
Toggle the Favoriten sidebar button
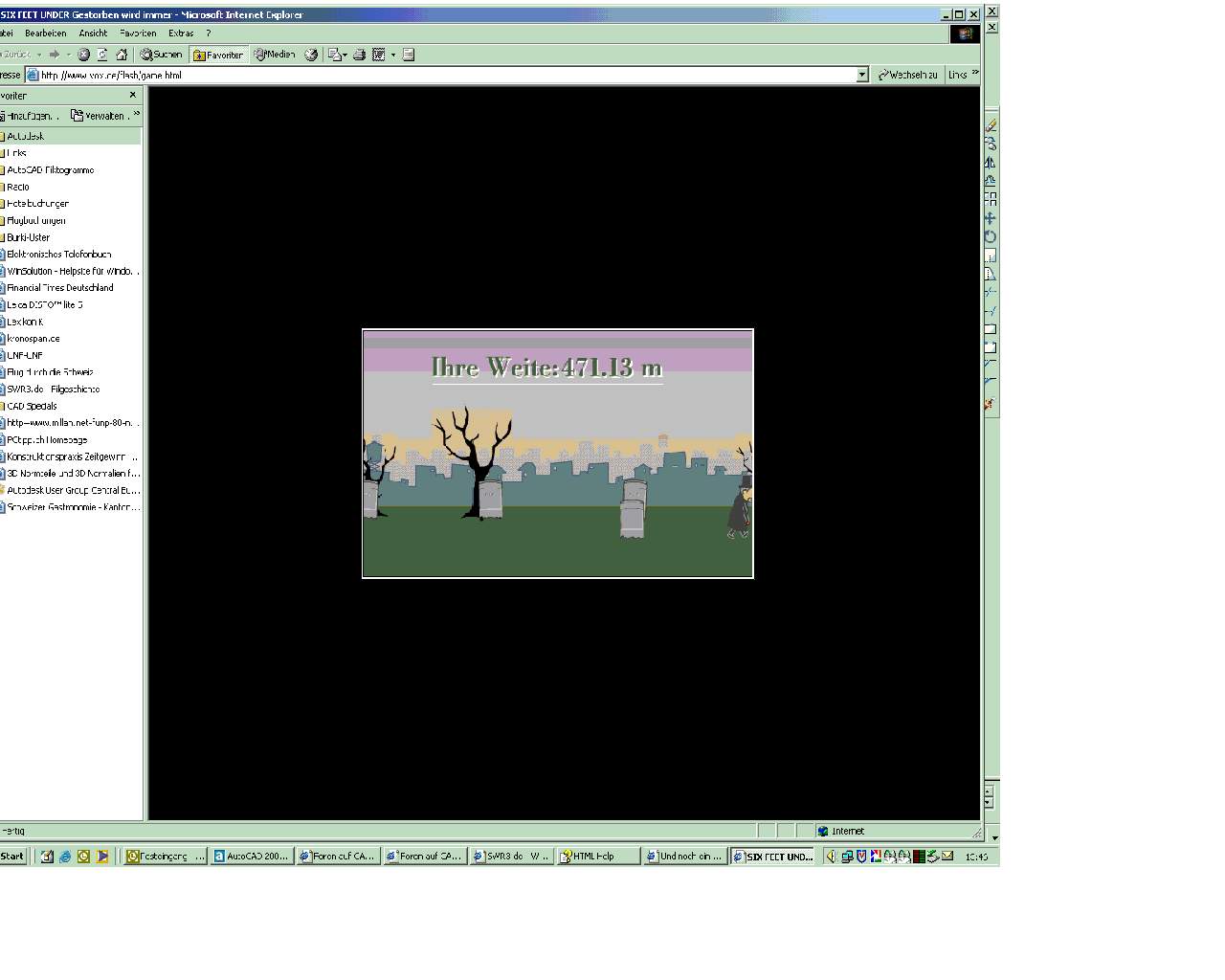(x=218, y=55)
